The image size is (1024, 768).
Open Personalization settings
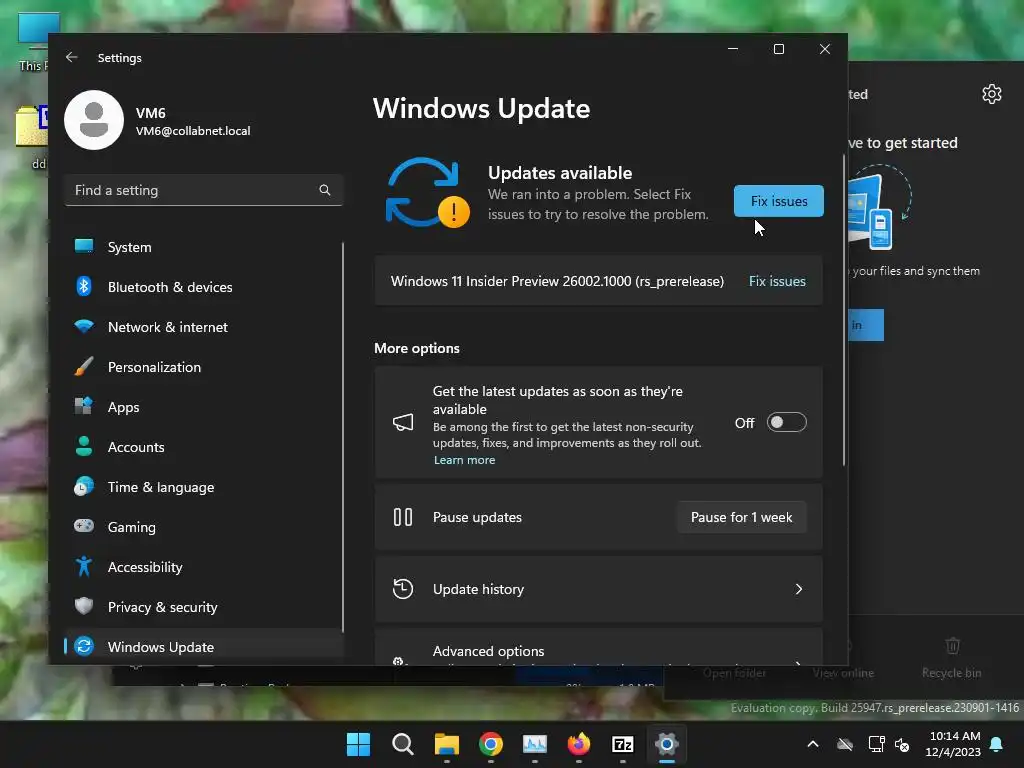coord(204,366)
